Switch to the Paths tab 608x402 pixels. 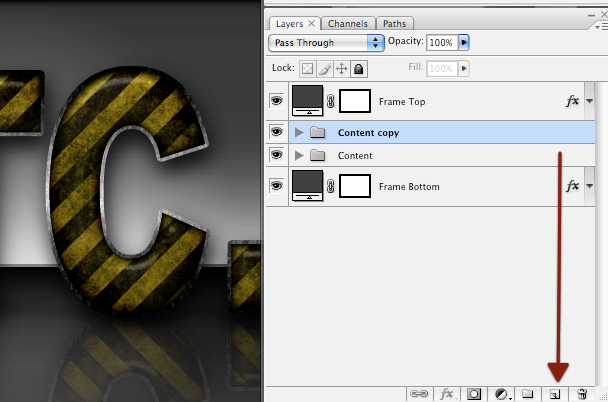coord(394,24)
